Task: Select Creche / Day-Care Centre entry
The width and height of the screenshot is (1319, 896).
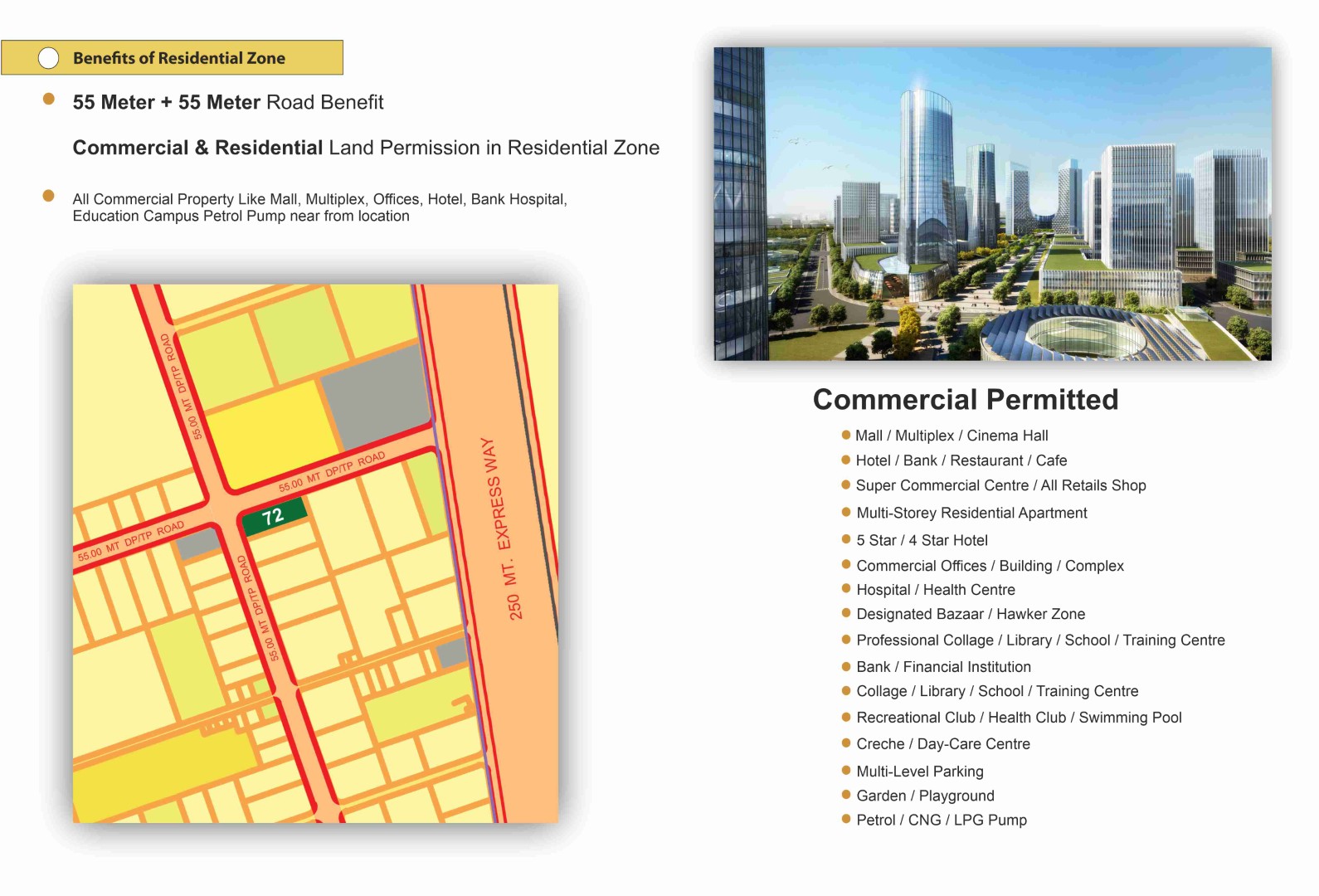Action: click(x=942, y=744)
